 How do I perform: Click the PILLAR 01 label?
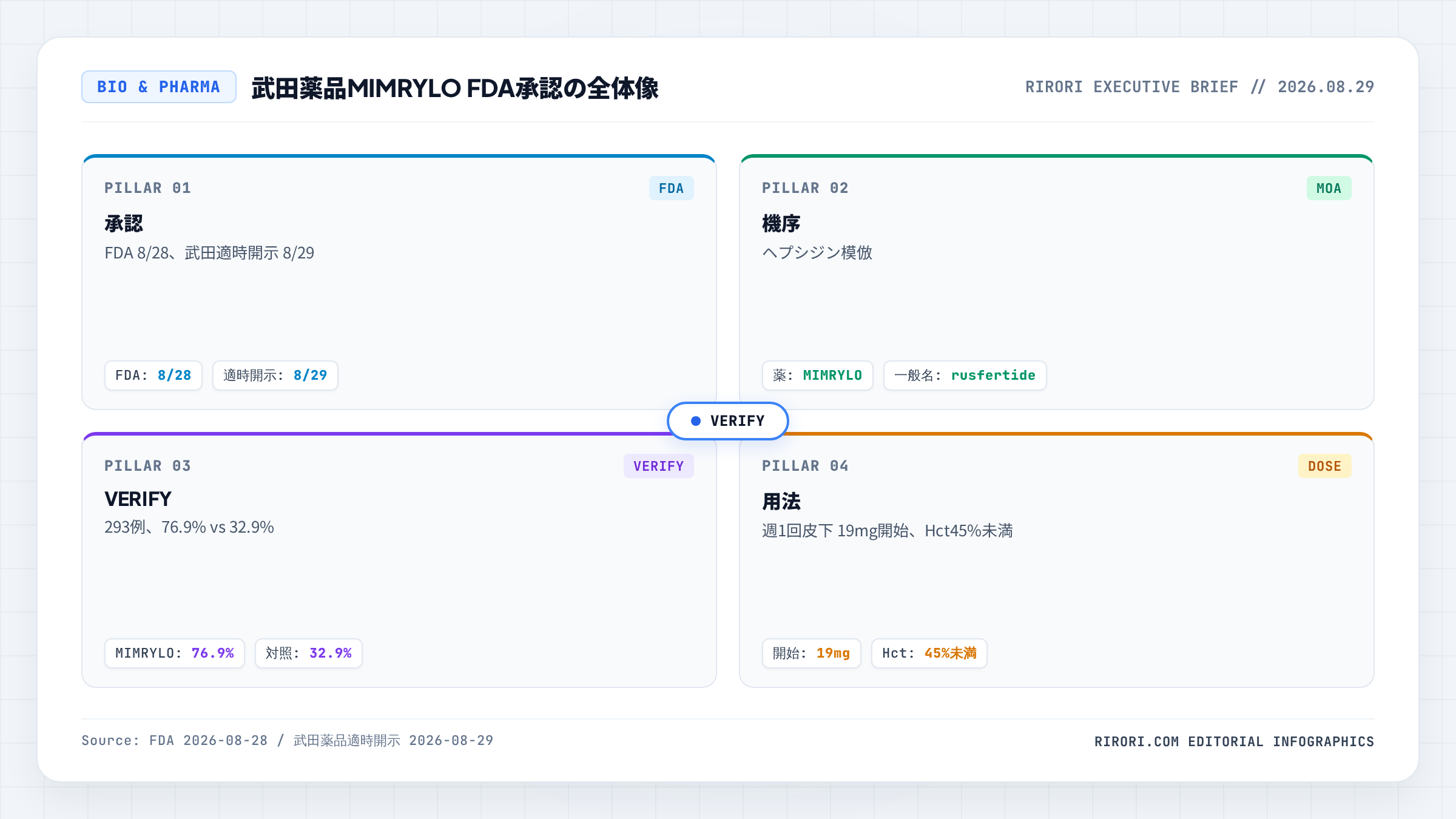[148, 188]
